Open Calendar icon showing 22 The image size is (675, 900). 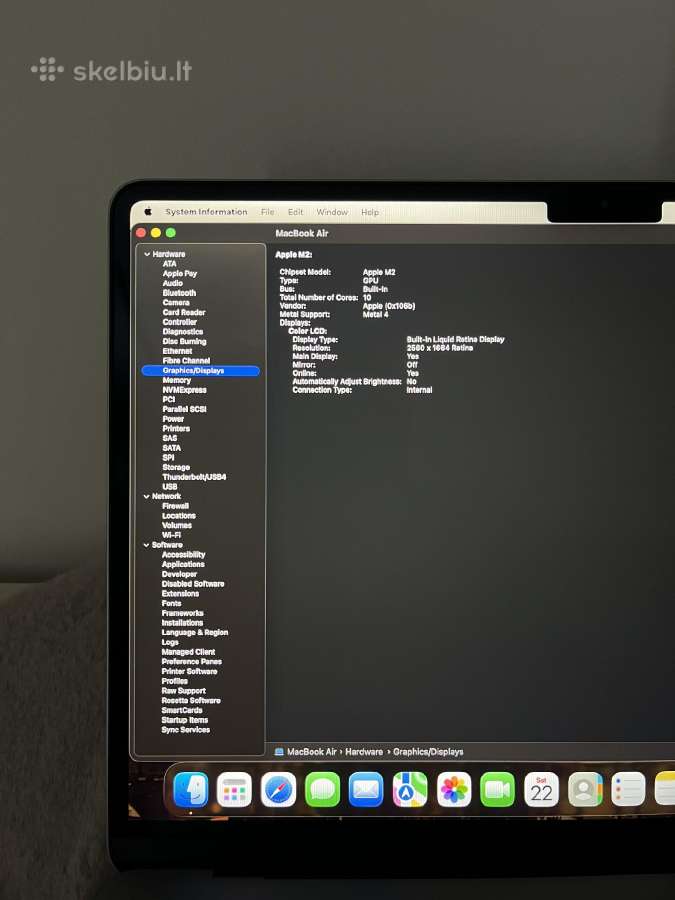pos(541,790)
